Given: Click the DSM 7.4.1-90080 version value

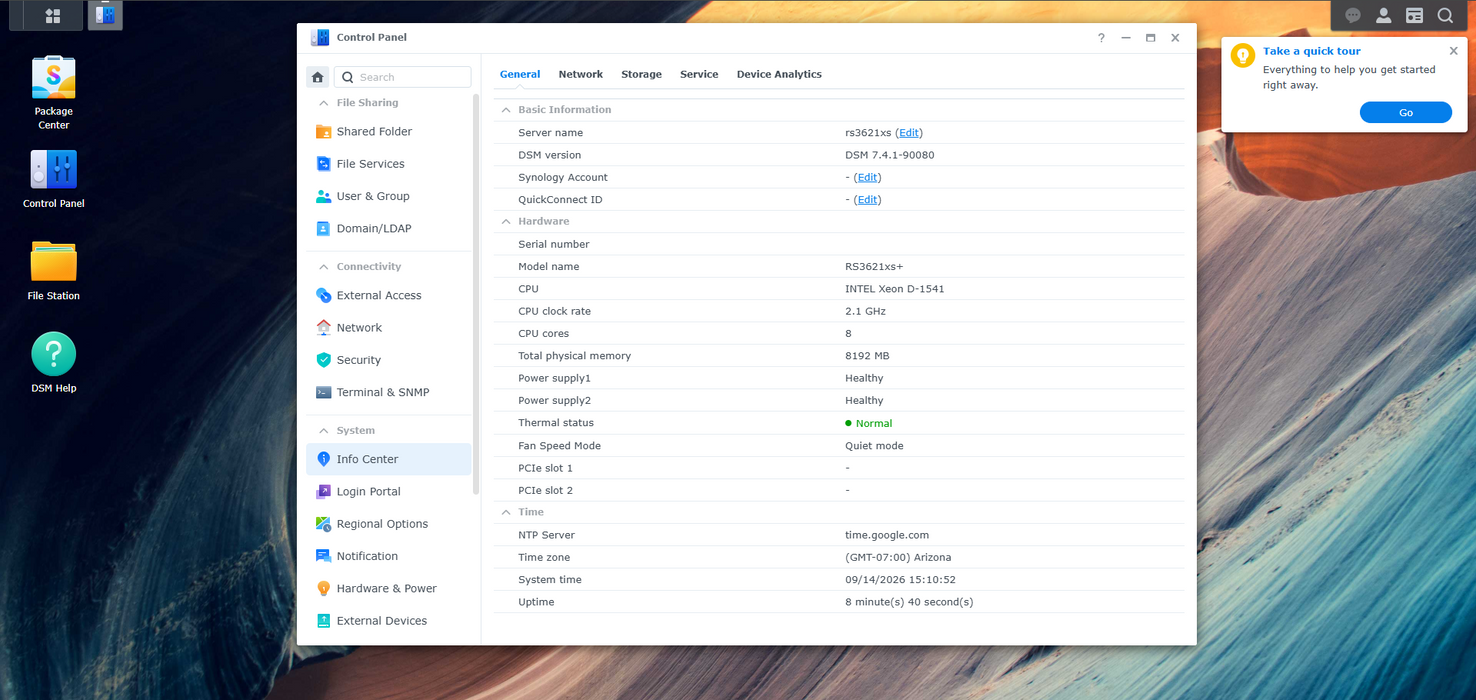Looking at the screenshot, I should 889,155.
